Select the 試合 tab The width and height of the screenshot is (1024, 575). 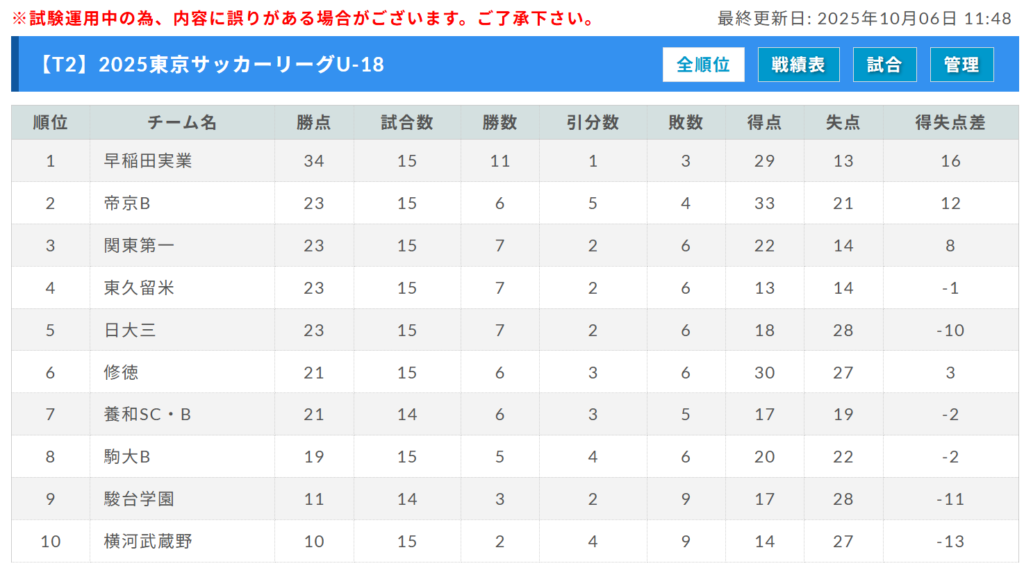pos(884,65)
